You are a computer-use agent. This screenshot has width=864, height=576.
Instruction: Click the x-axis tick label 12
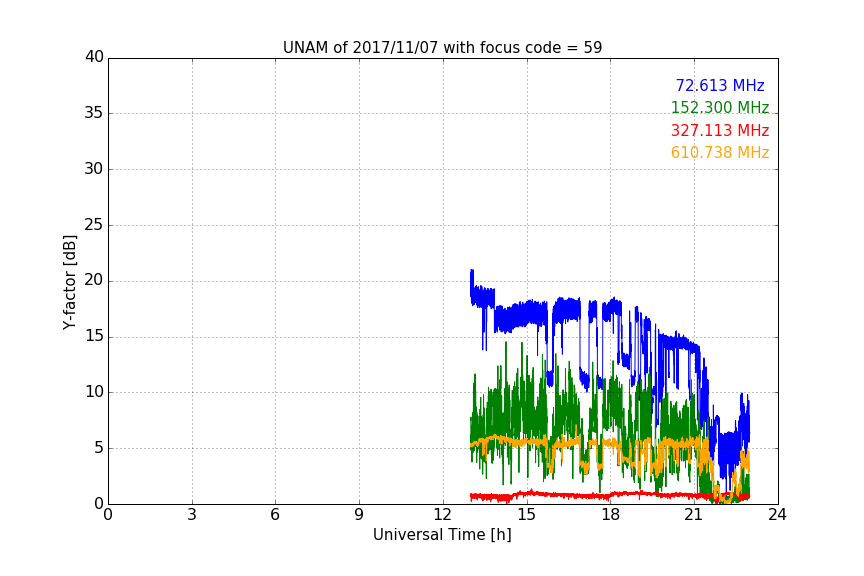pyautogui.click(x=443, y=515)
